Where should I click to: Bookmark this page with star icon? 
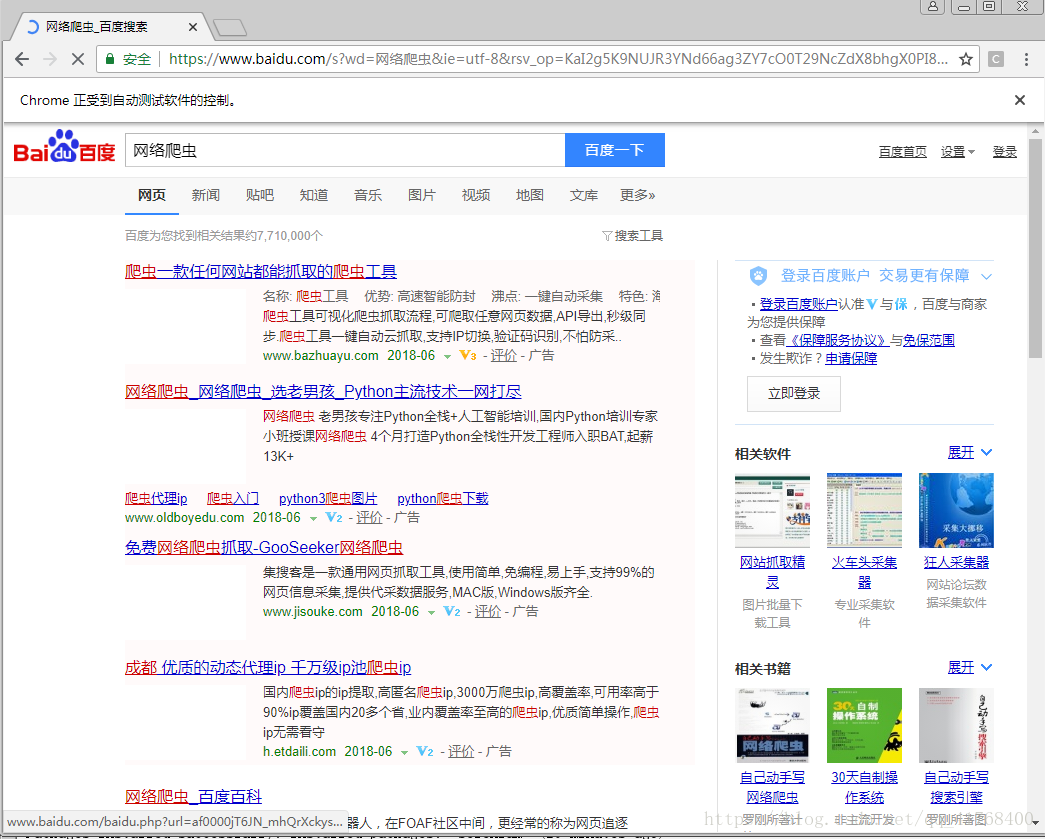click(966, 59)
